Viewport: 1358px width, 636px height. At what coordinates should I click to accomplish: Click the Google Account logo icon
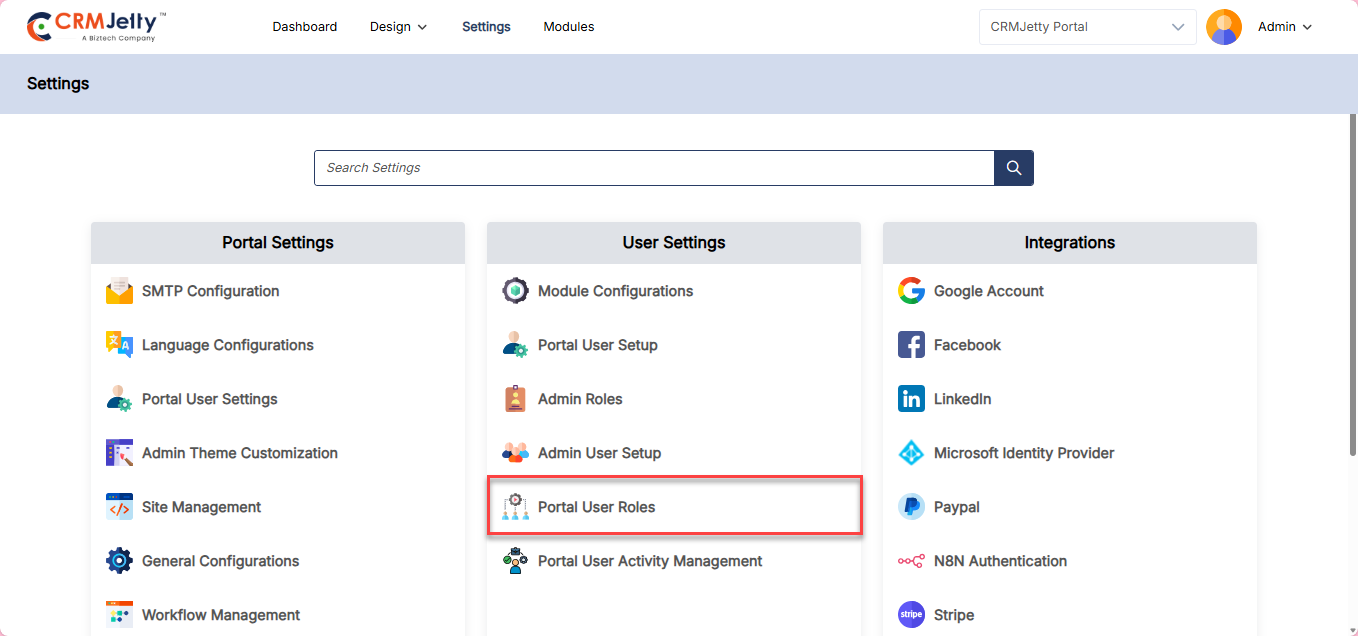point(911,291)
